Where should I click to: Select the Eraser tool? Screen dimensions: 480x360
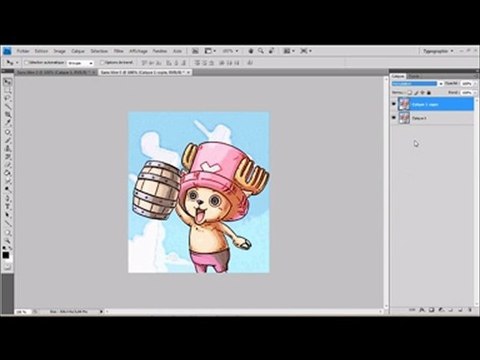pyautogui.click(x=7, y=165)
